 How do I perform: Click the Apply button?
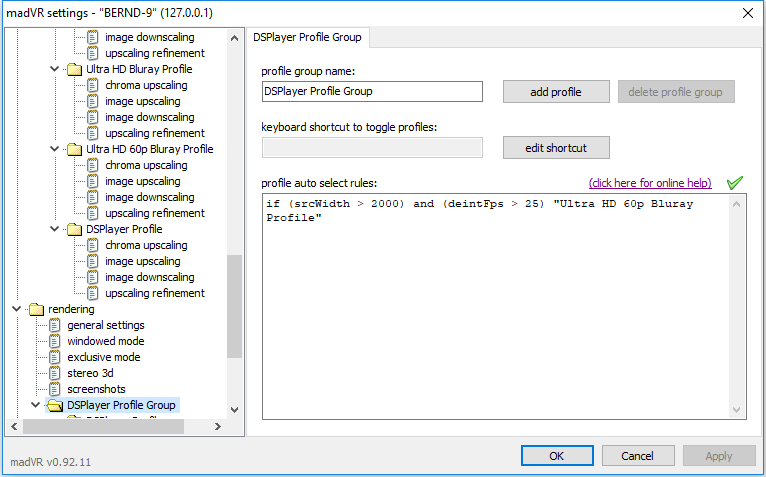719,456
